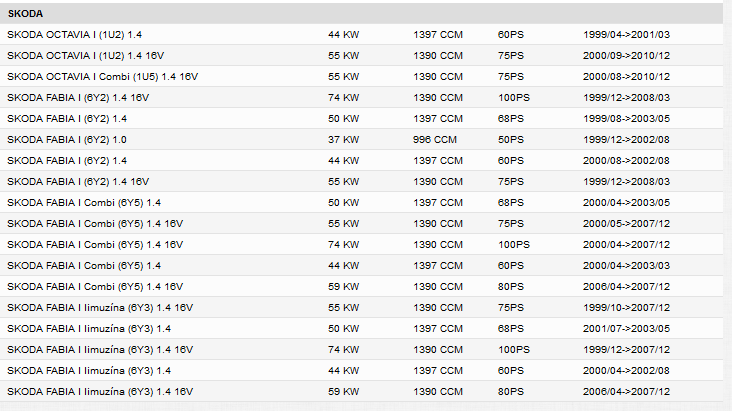Click 68PS in the FABIA I limuzína (6Y3) row
Image resolution: width=732 pixels, height=411 pixels.
tap(511, 329)
